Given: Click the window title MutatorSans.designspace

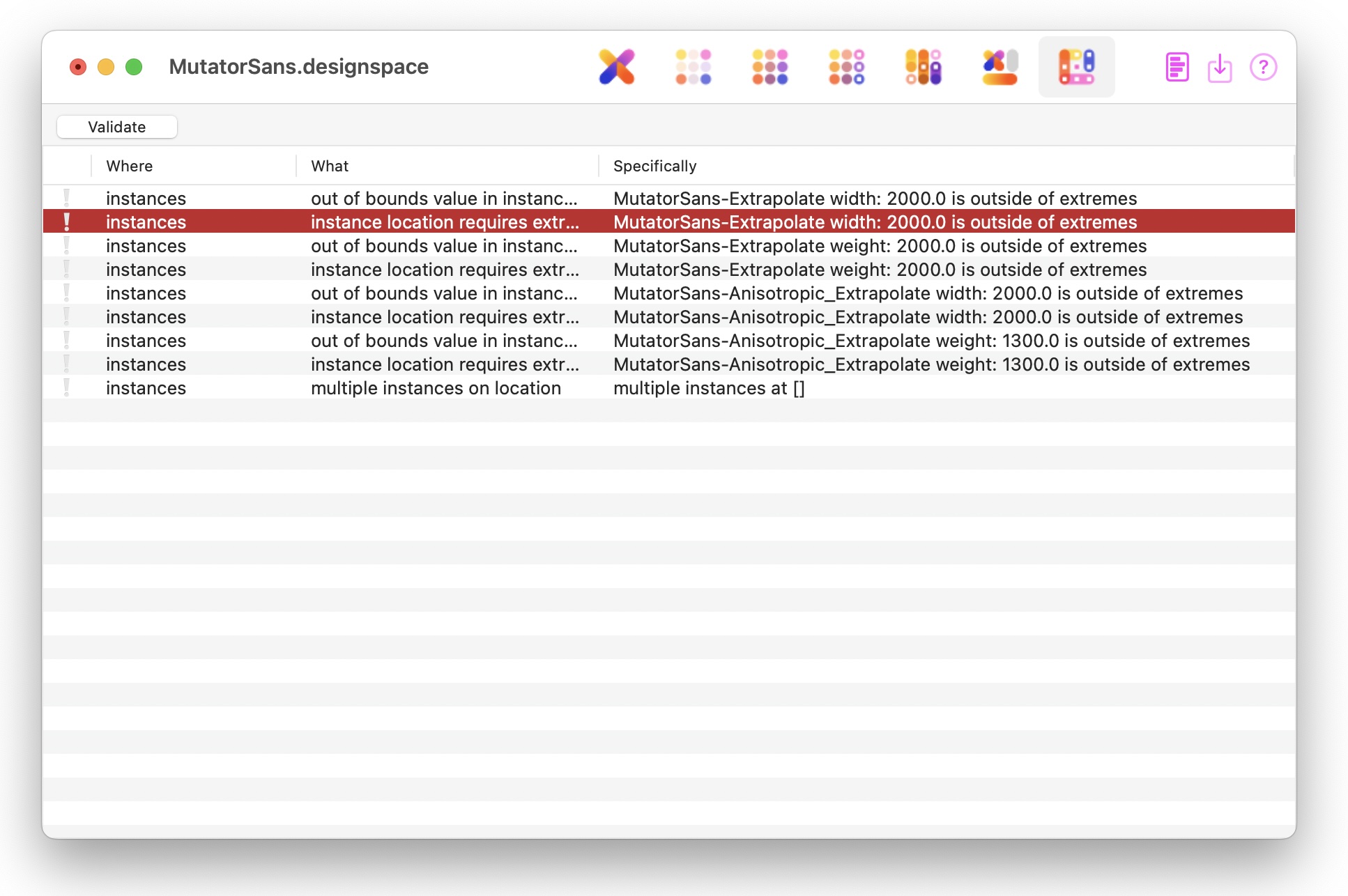Looking at the screenshot, I should (x=298, y=67).
